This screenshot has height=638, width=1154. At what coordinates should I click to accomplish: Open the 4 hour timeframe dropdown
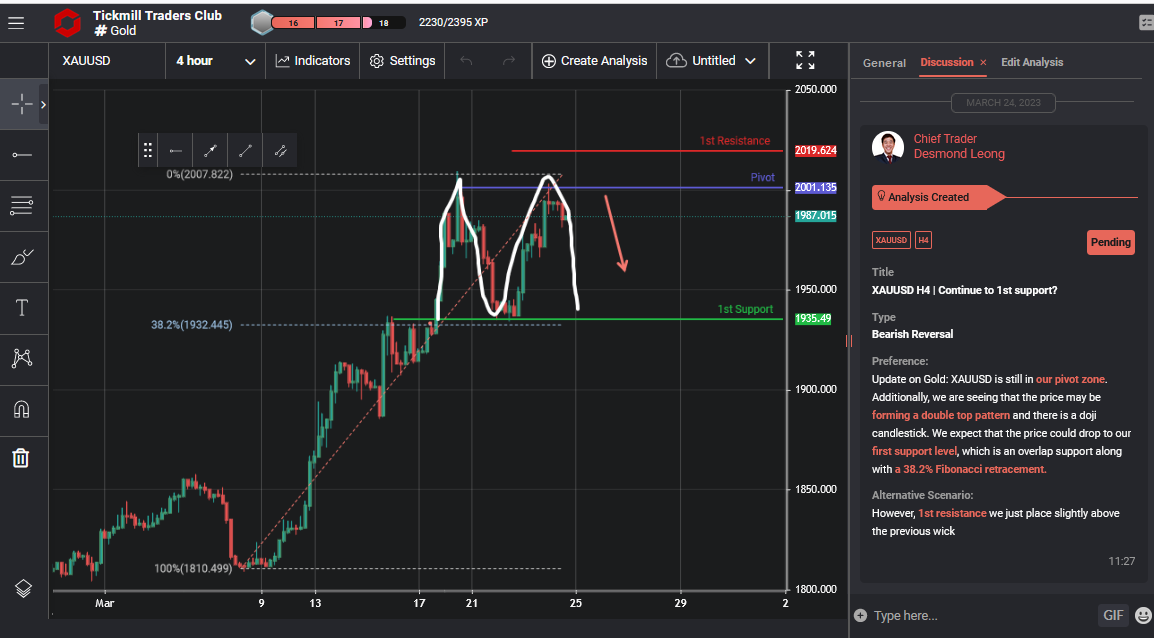pyautogui.click(x=216, y=61)
